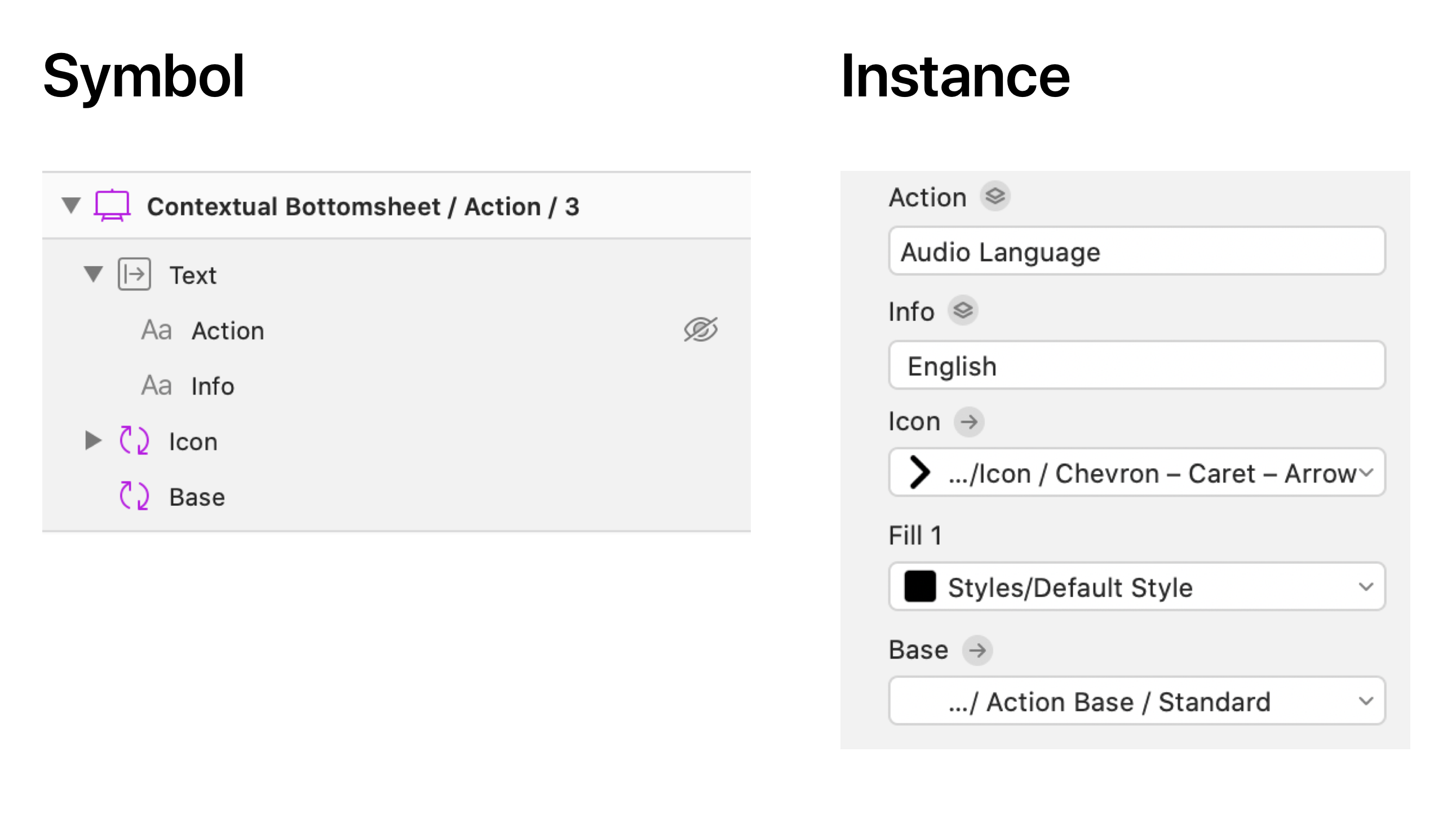
Task: Click the Aa text icon beside Info layer
Action: pos(156,386)
